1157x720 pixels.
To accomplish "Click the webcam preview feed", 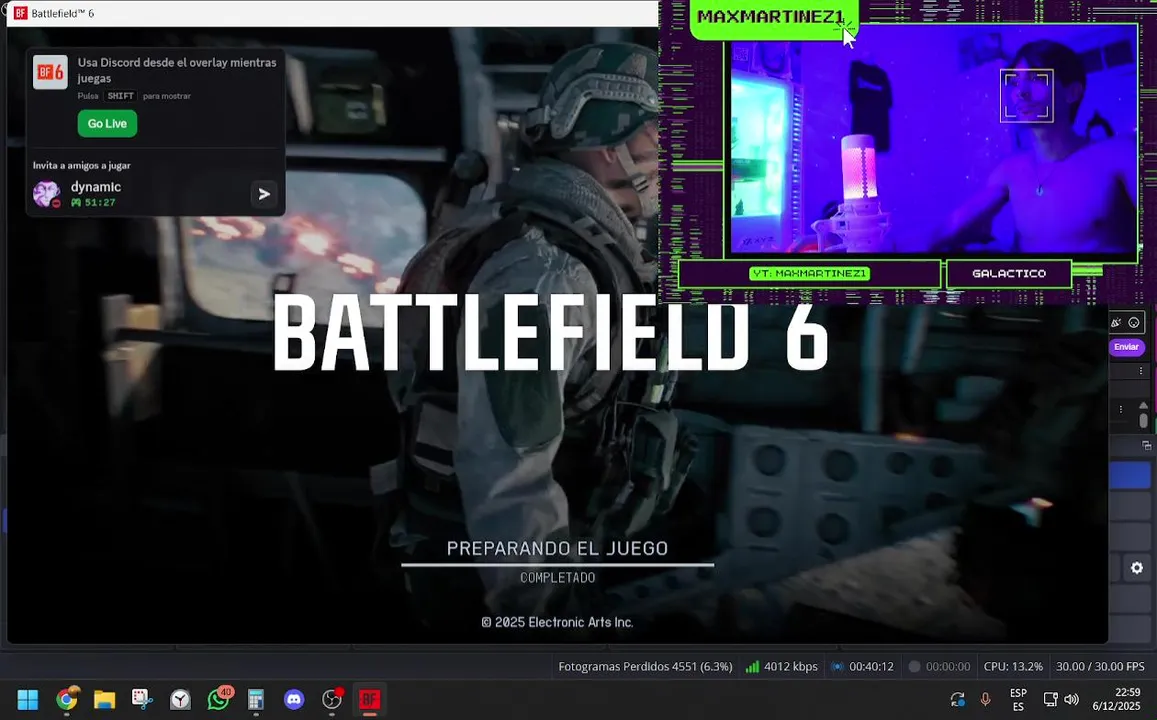I will [x=933, y=140].
